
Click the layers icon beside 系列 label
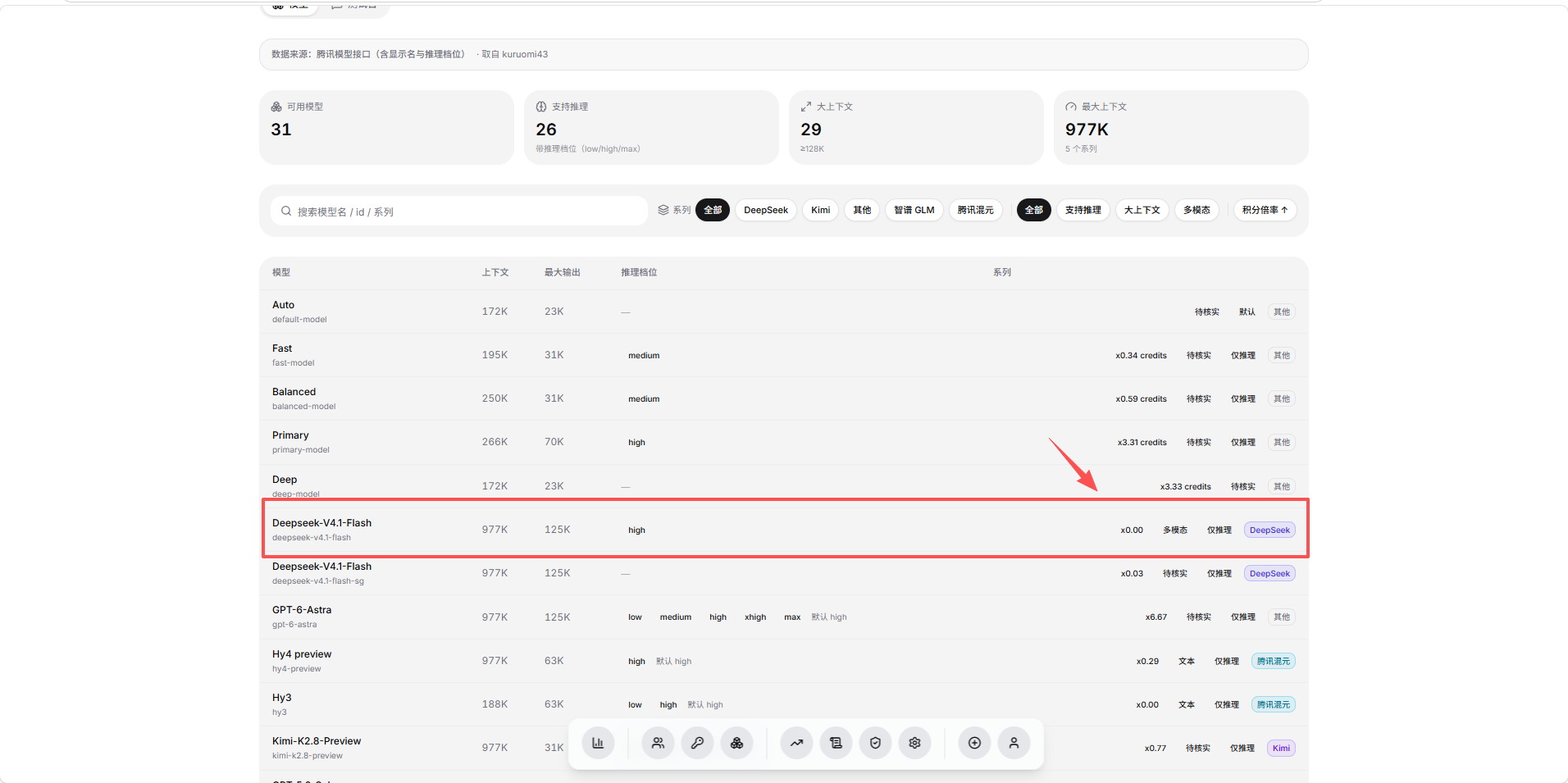pos(663,210)
